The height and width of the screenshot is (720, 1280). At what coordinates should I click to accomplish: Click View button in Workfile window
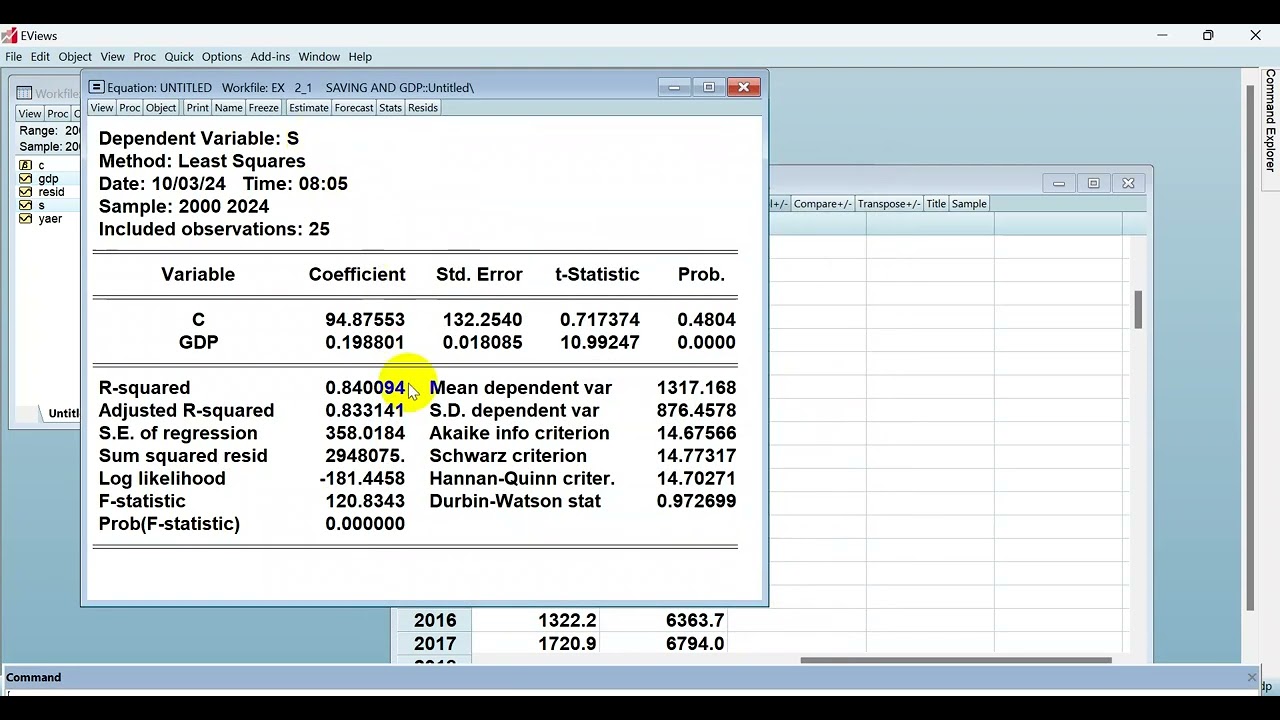click(x=30, y=114)
